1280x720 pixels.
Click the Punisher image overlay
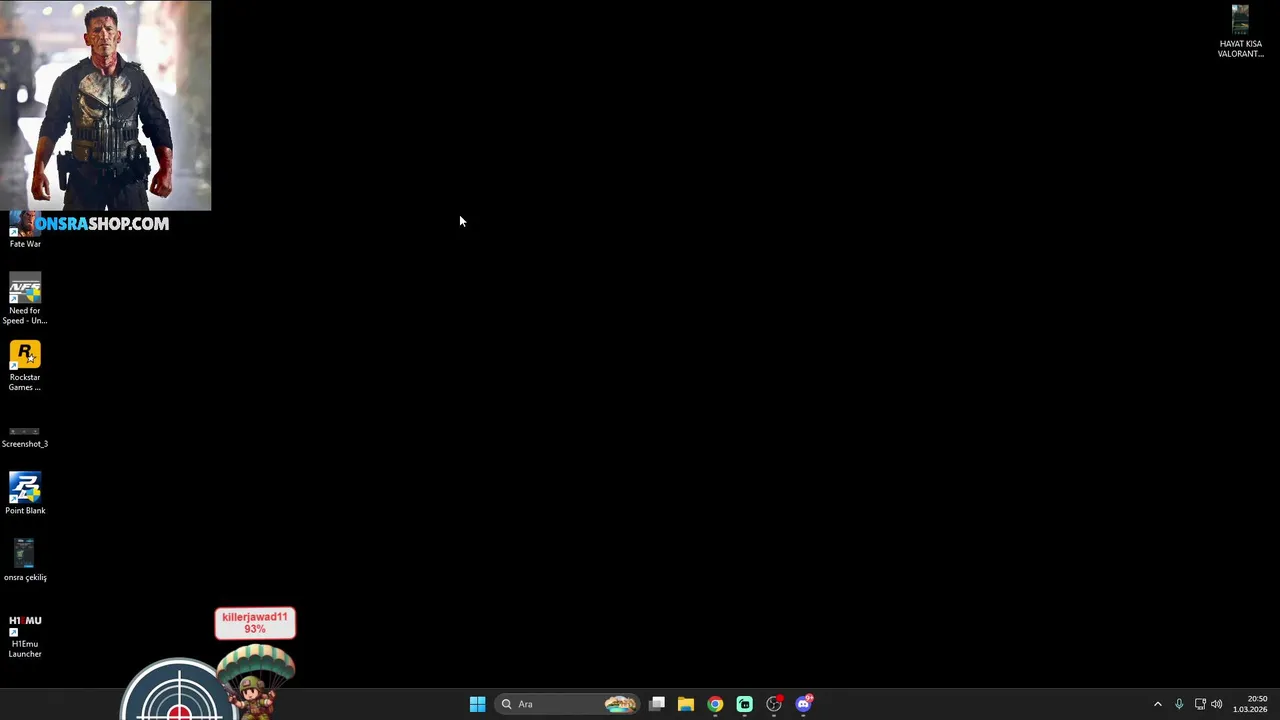point(105,106)
